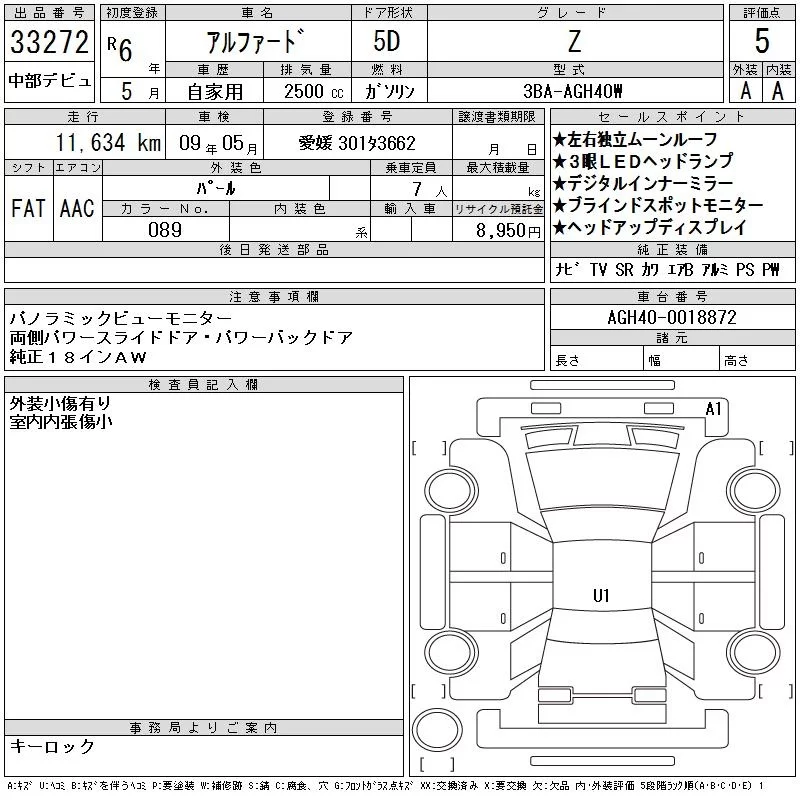Screen dimensions: 800x800
Task: Click the 長さ length field
Action: [x=596, y=360]
